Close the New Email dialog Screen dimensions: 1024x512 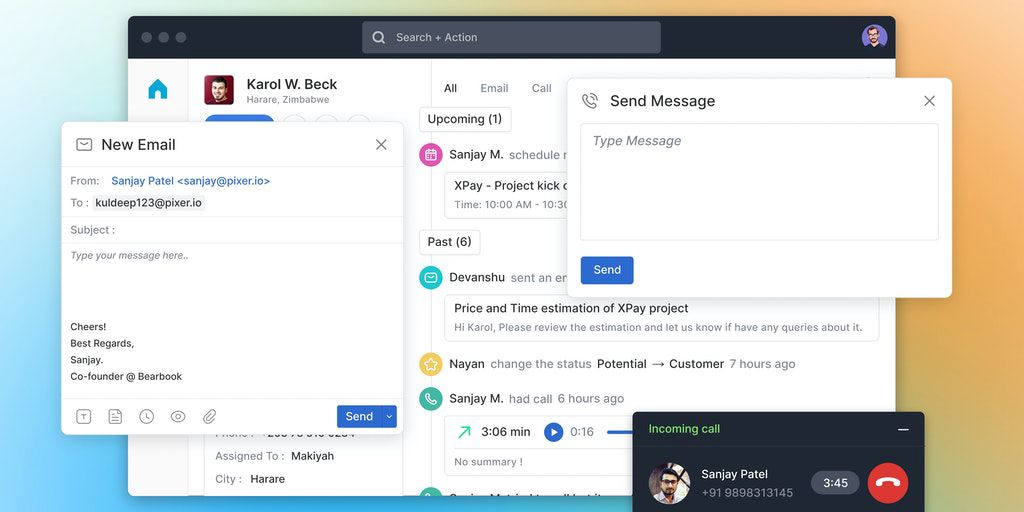point(381,144)
